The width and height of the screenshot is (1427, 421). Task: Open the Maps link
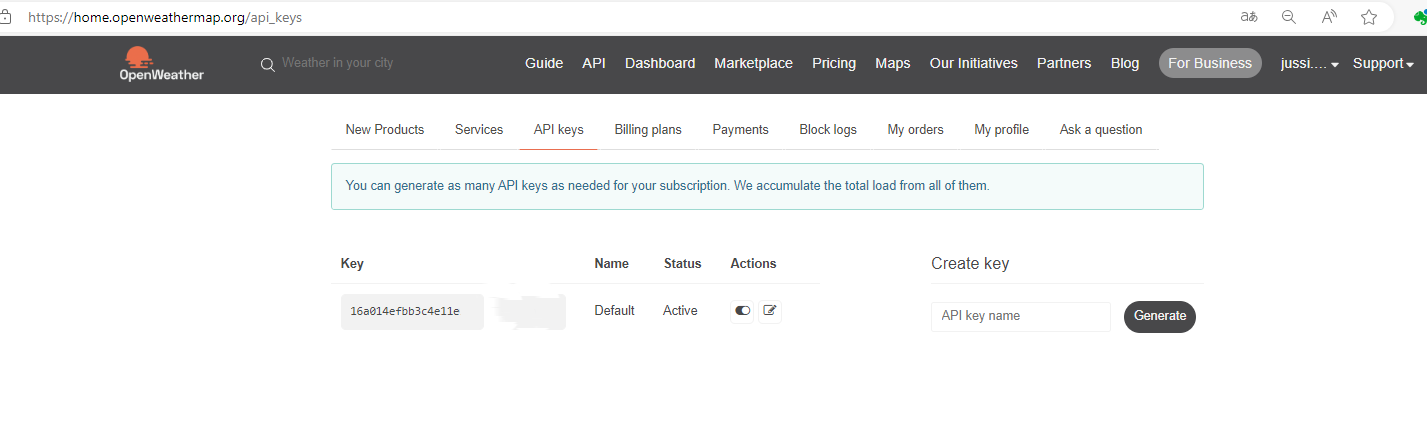[893, 63]
